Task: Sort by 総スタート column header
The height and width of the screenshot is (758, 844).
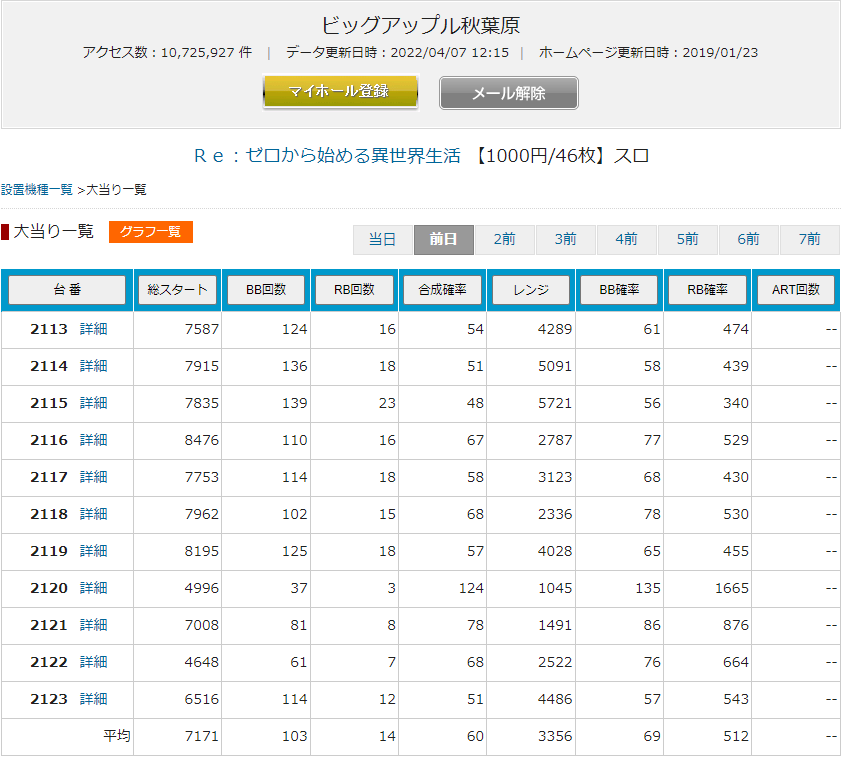Action: pyautogui.click(x=177, y=290)
